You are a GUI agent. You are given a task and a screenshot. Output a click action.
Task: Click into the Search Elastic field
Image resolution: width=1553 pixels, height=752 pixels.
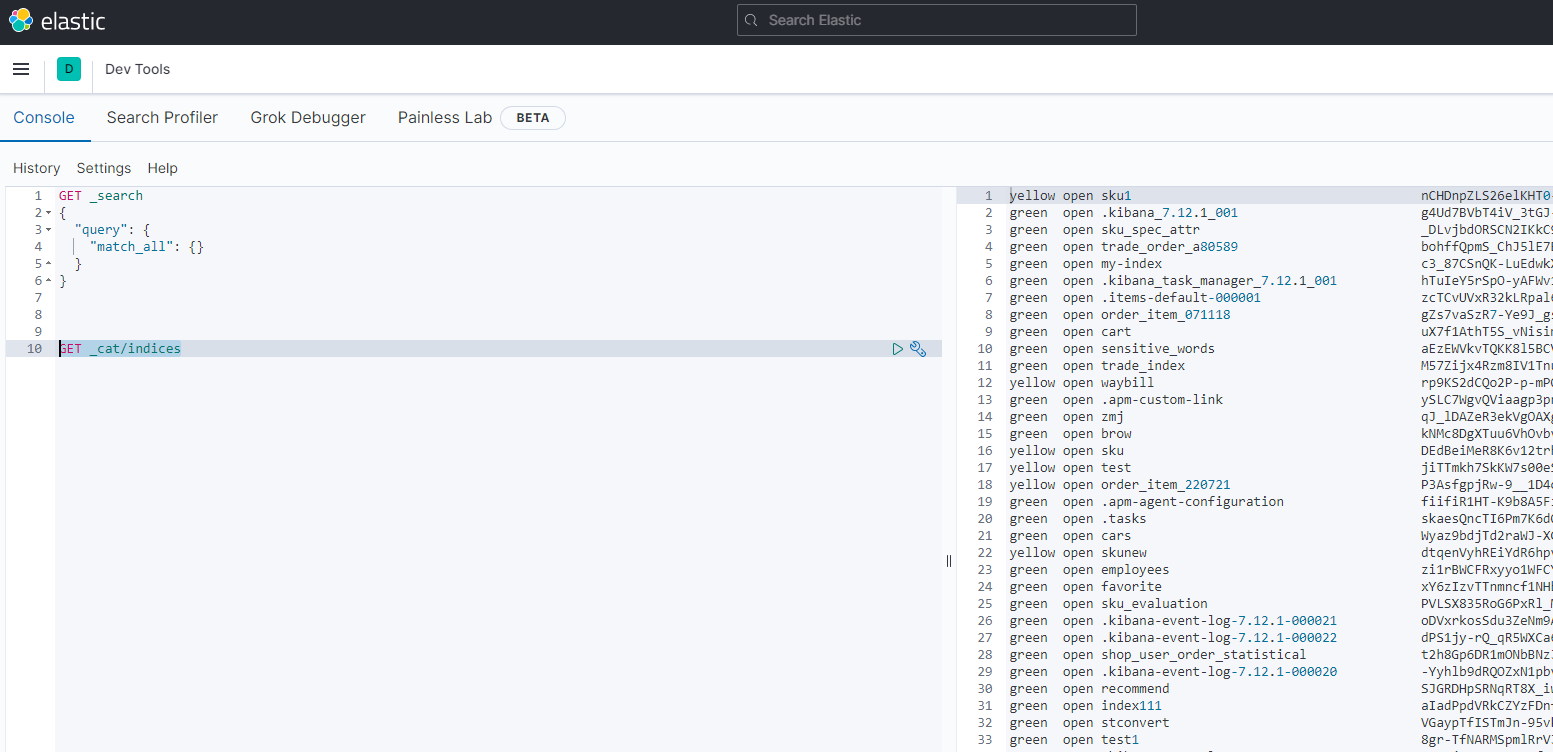click(x=937, y=20)
